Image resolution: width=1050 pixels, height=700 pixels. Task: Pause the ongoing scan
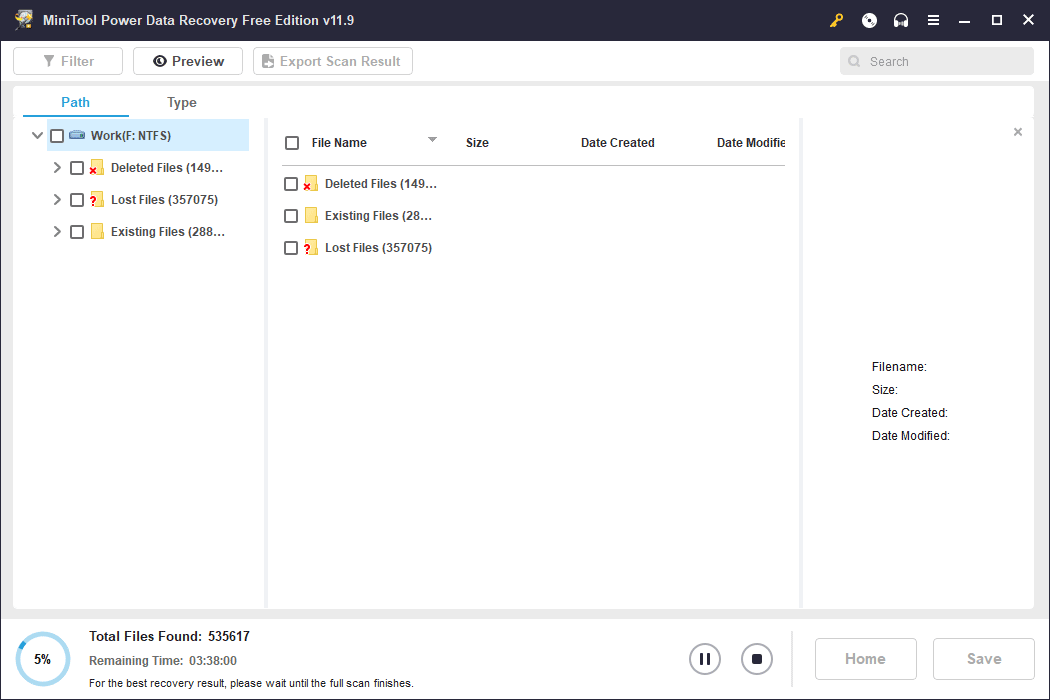[705, 659]
